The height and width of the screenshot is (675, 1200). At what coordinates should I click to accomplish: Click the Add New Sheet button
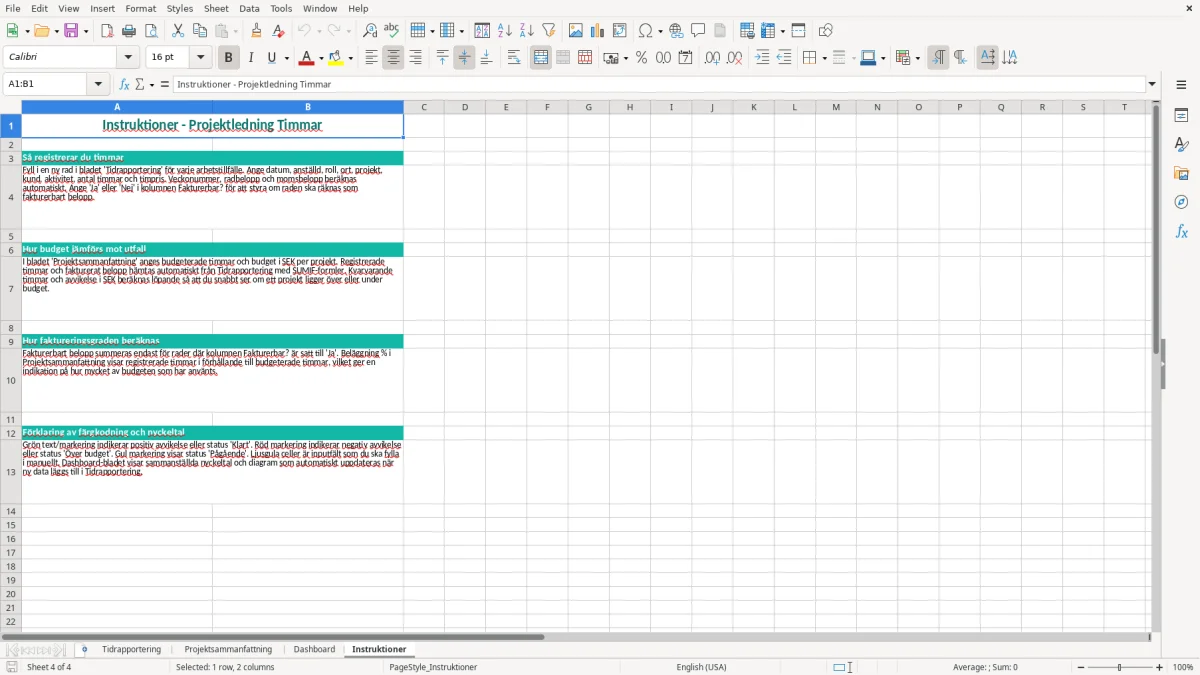pyautogui.click(x=84, y=650)
